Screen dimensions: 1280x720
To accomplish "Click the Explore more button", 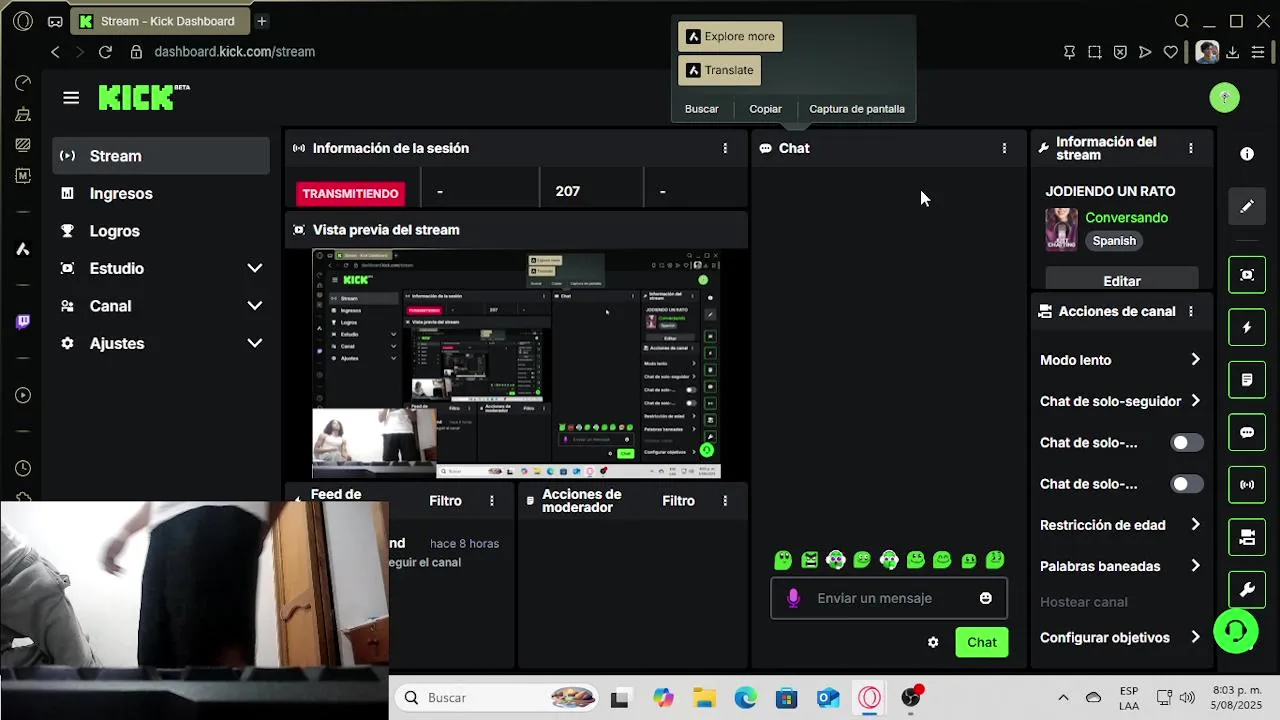I will tap(730, 36).
